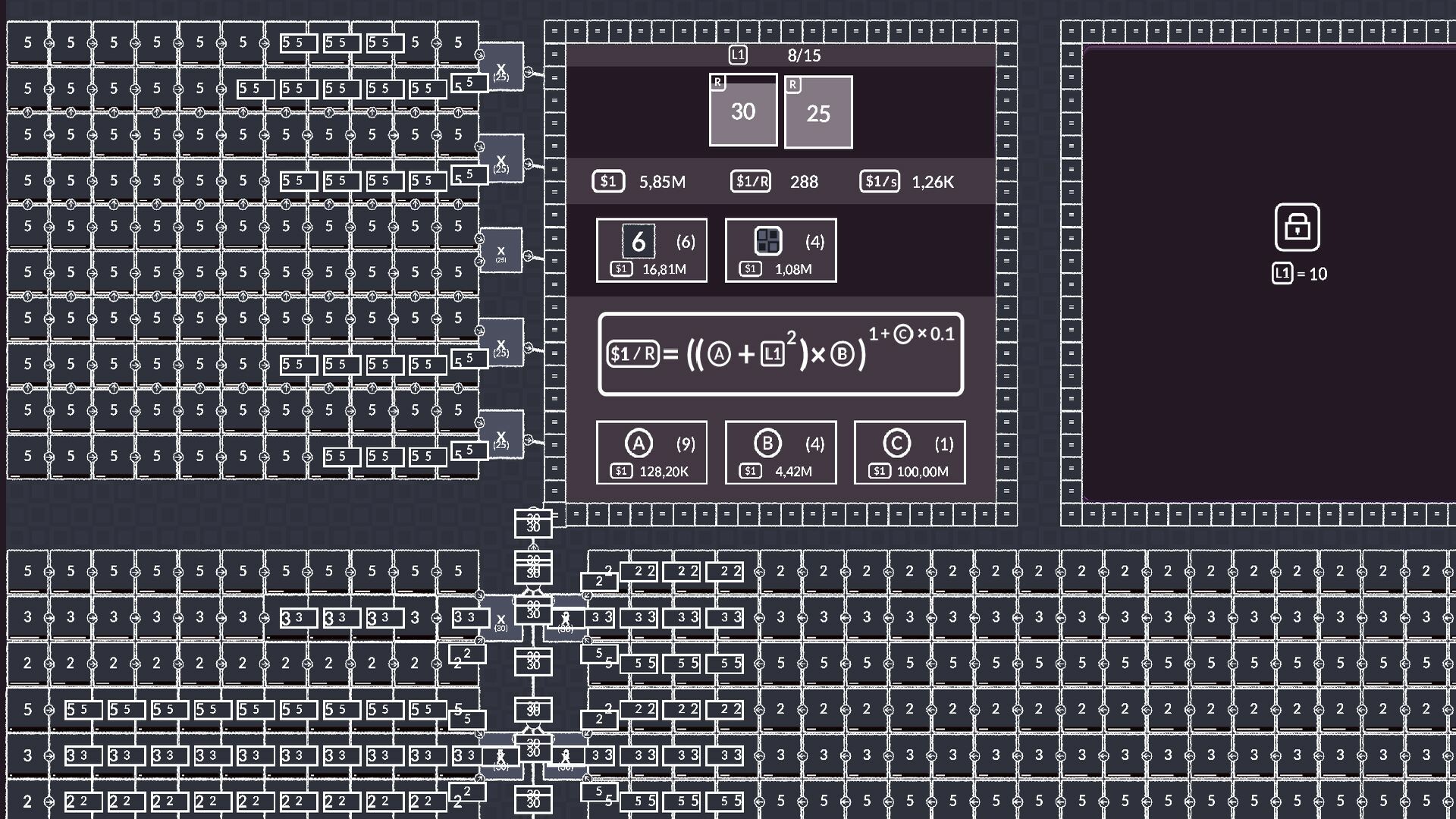Image resolution: width=1456 pixels, height=819 pixels.
Task: Open the 2x2 grid expansion shop icon
Action: pos(768,241)
